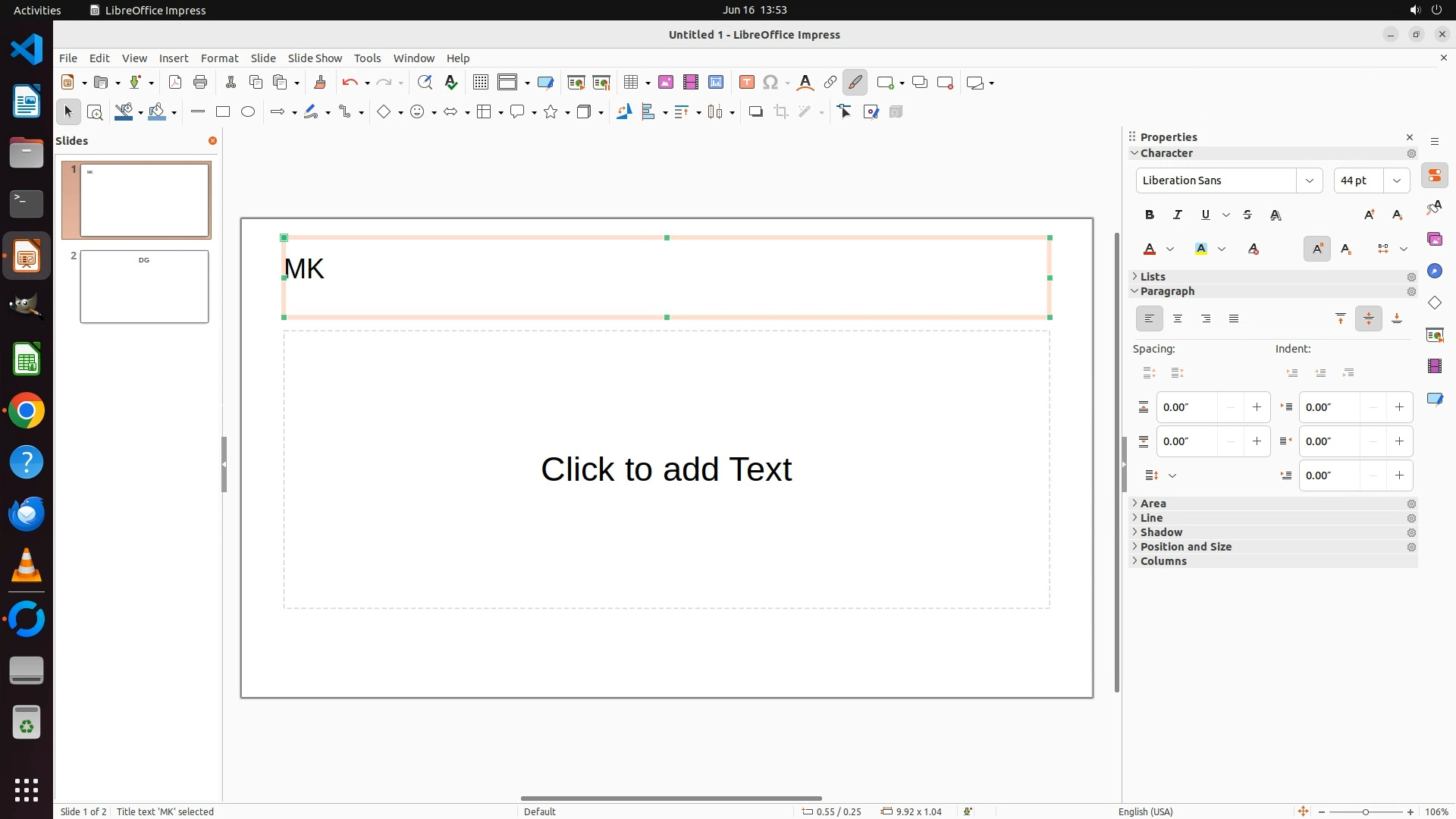Select the Rectangle drawing tool

pyautogui.click(x=222, y=112)
